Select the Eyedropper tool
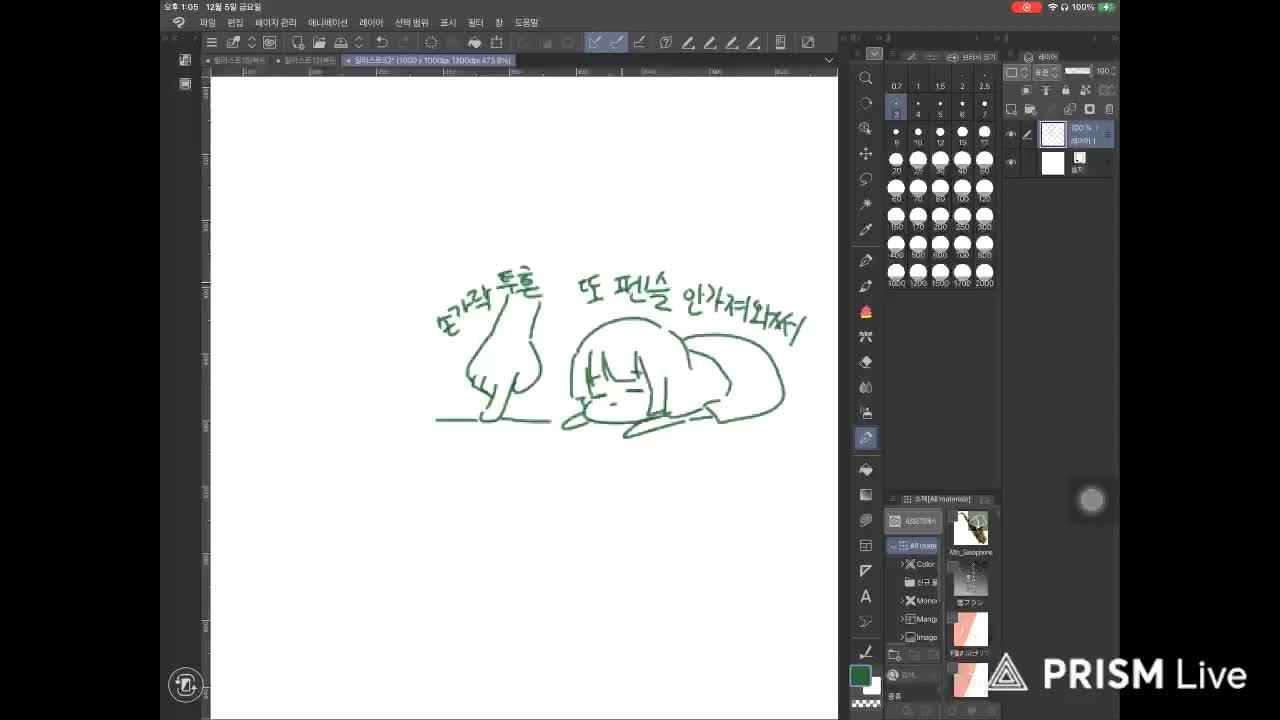This screenshot has height=720, width=1280. click(x=866, y=228)
